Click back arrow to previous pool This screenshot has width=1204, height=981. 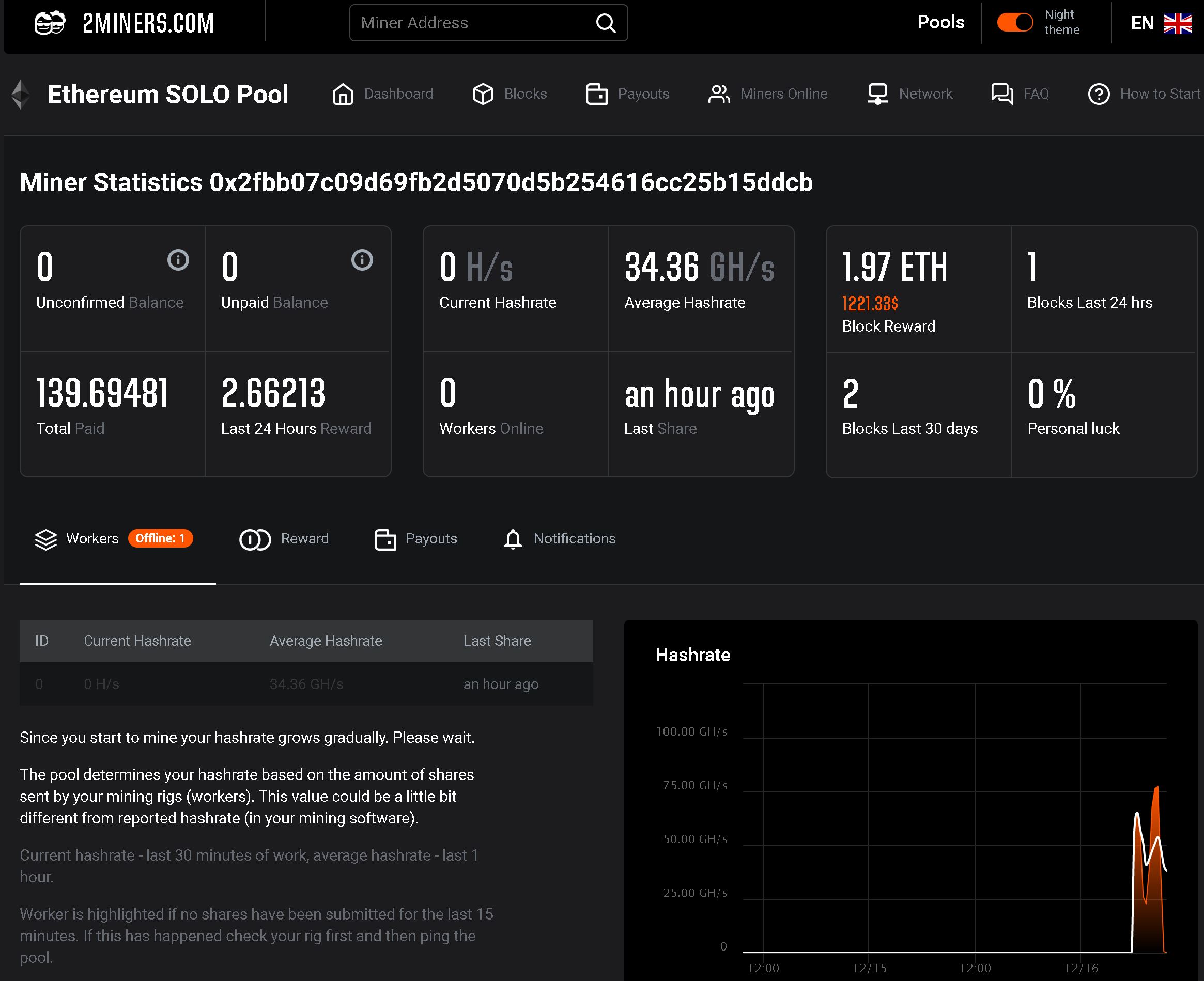tap(19, 93)
